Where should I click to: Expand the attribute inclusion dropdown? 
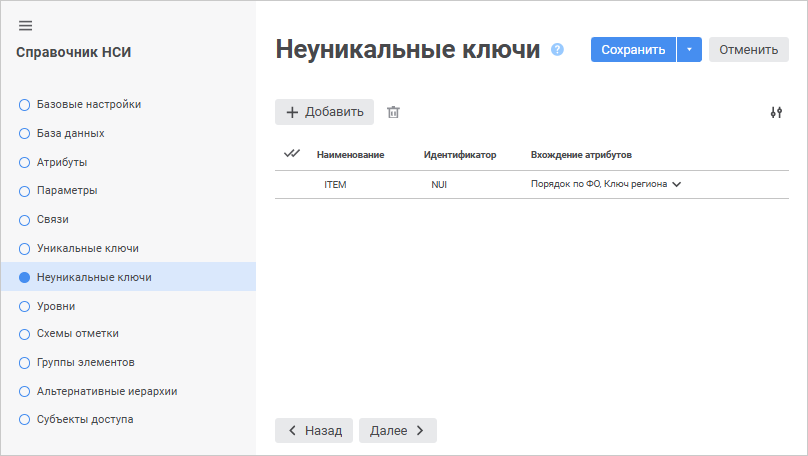coord(677,184)
